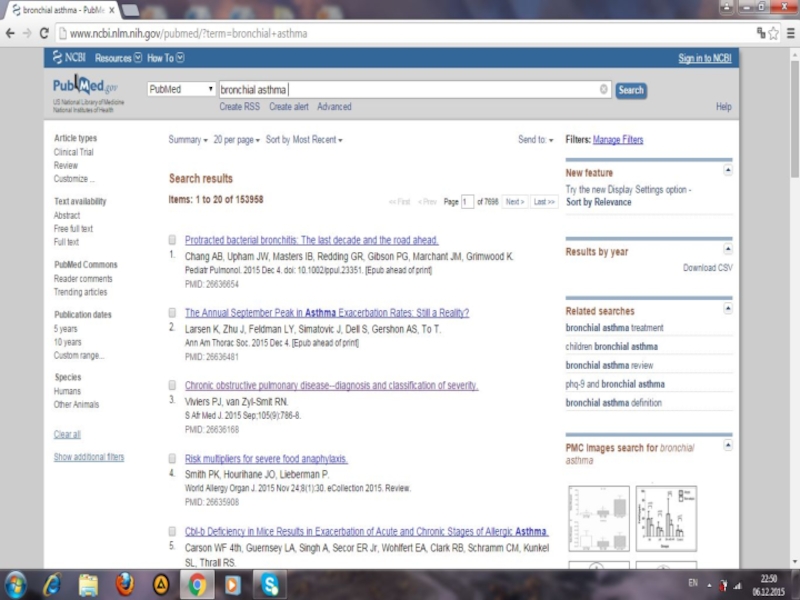800x600 pixels.
Task: Check the box for result 5
Action: [172, 531]
